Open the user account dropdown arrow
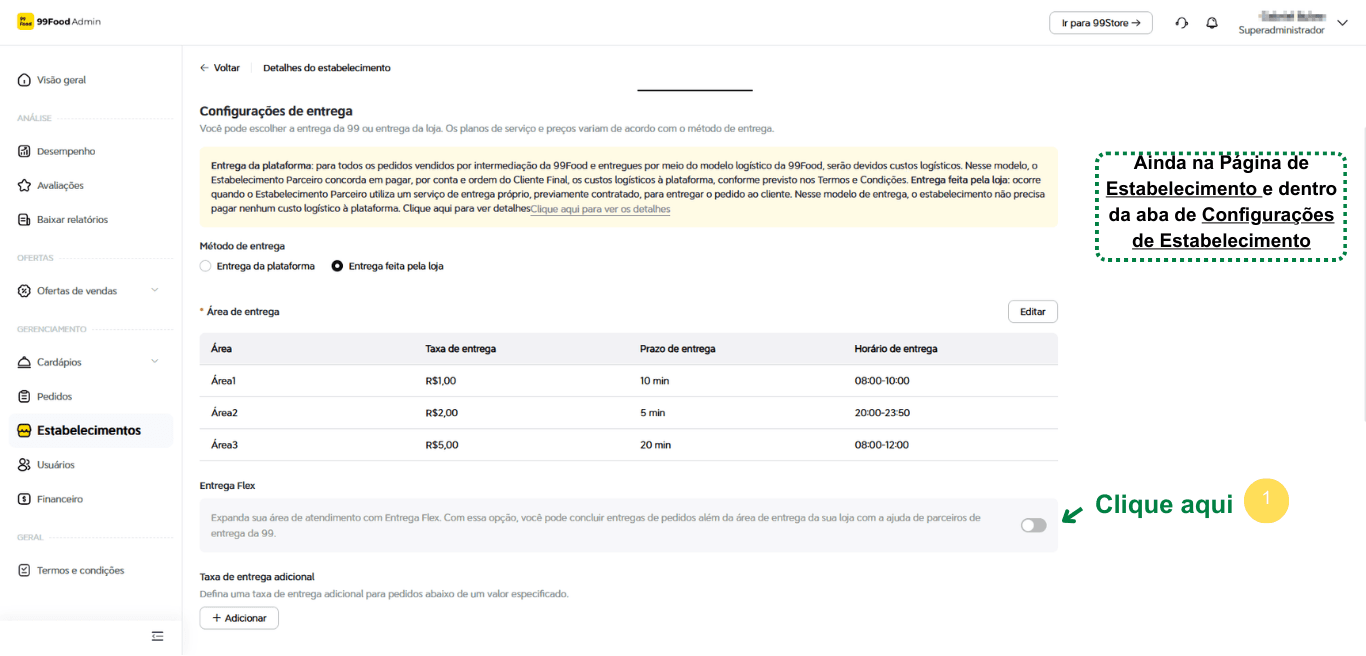This screenshot has width=1366, height=656. [x=1342, y=23]
